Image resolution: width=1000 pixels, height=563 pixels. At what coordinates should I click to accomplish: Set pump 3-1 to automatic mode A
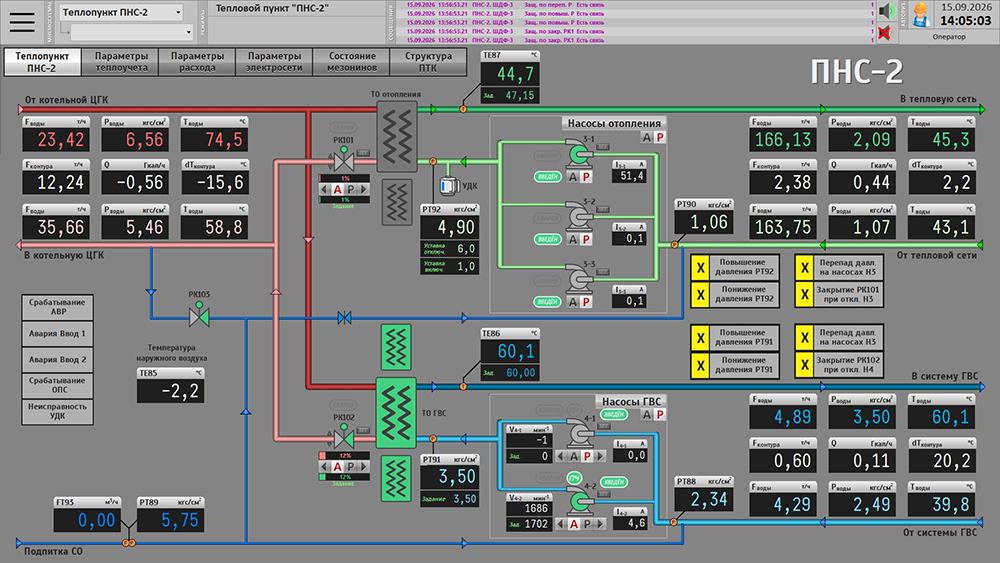pyautogui.click(x=573, y=177)
